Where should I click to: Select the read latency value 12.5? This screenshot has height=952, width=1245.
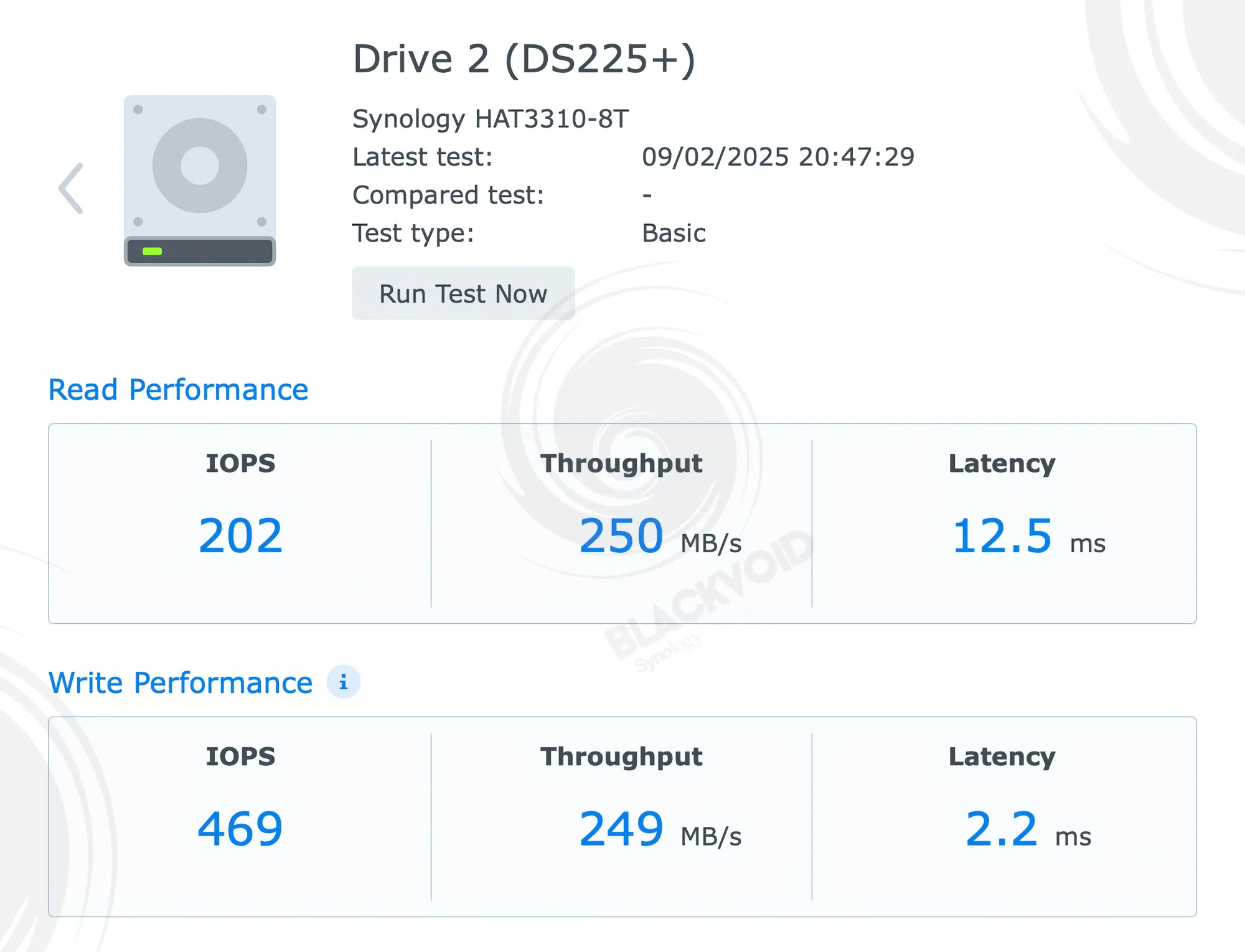click(1002, 536)
